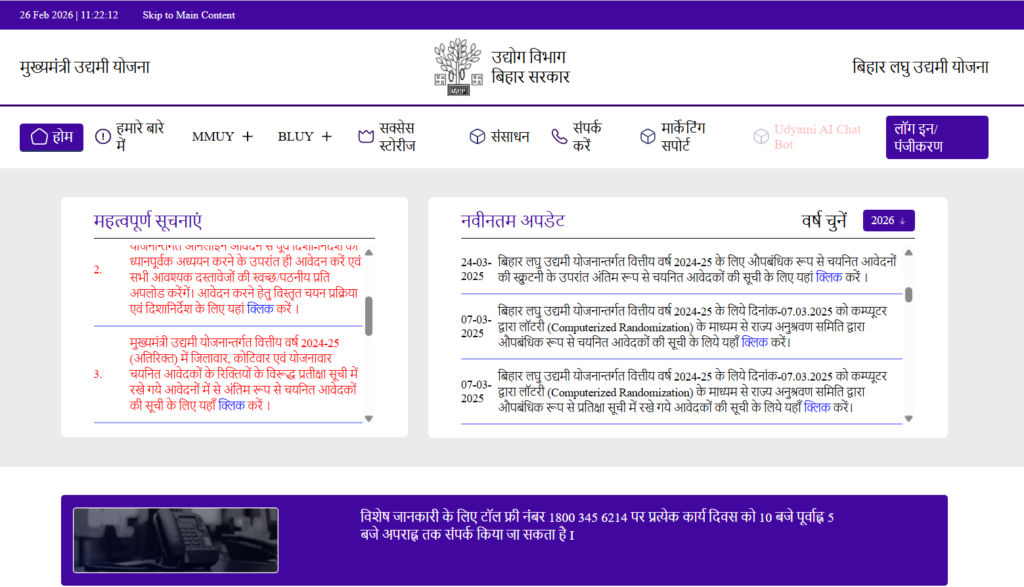
Task: Click the क्लिक link in notice number 3
Action: pos(231,405)
